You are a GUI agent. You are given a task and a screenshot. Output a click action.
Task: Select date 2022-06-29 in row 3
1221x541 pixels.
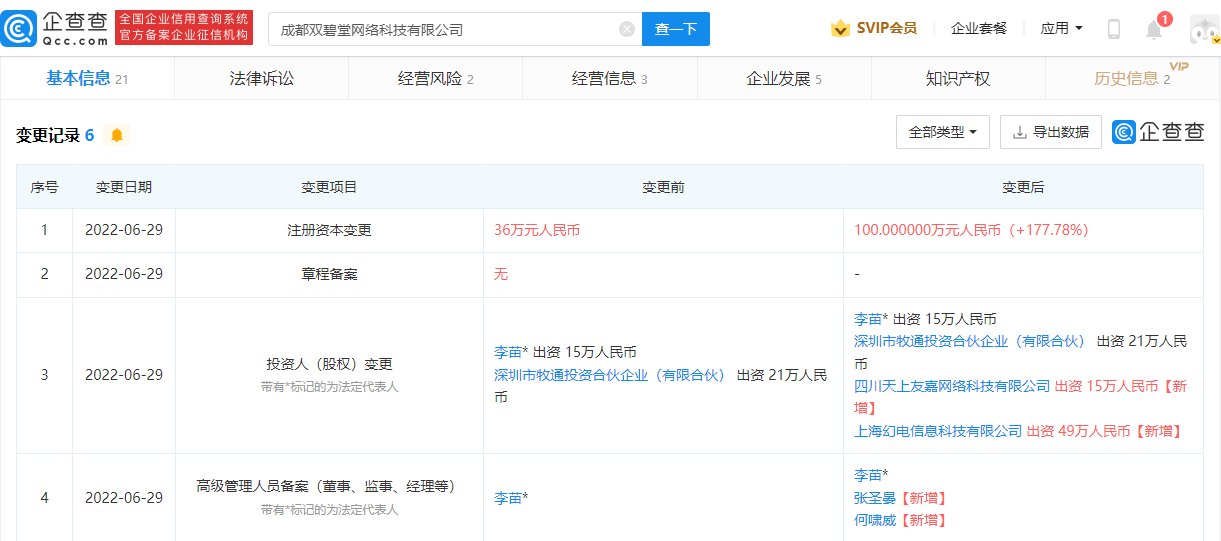coord(124,375)
